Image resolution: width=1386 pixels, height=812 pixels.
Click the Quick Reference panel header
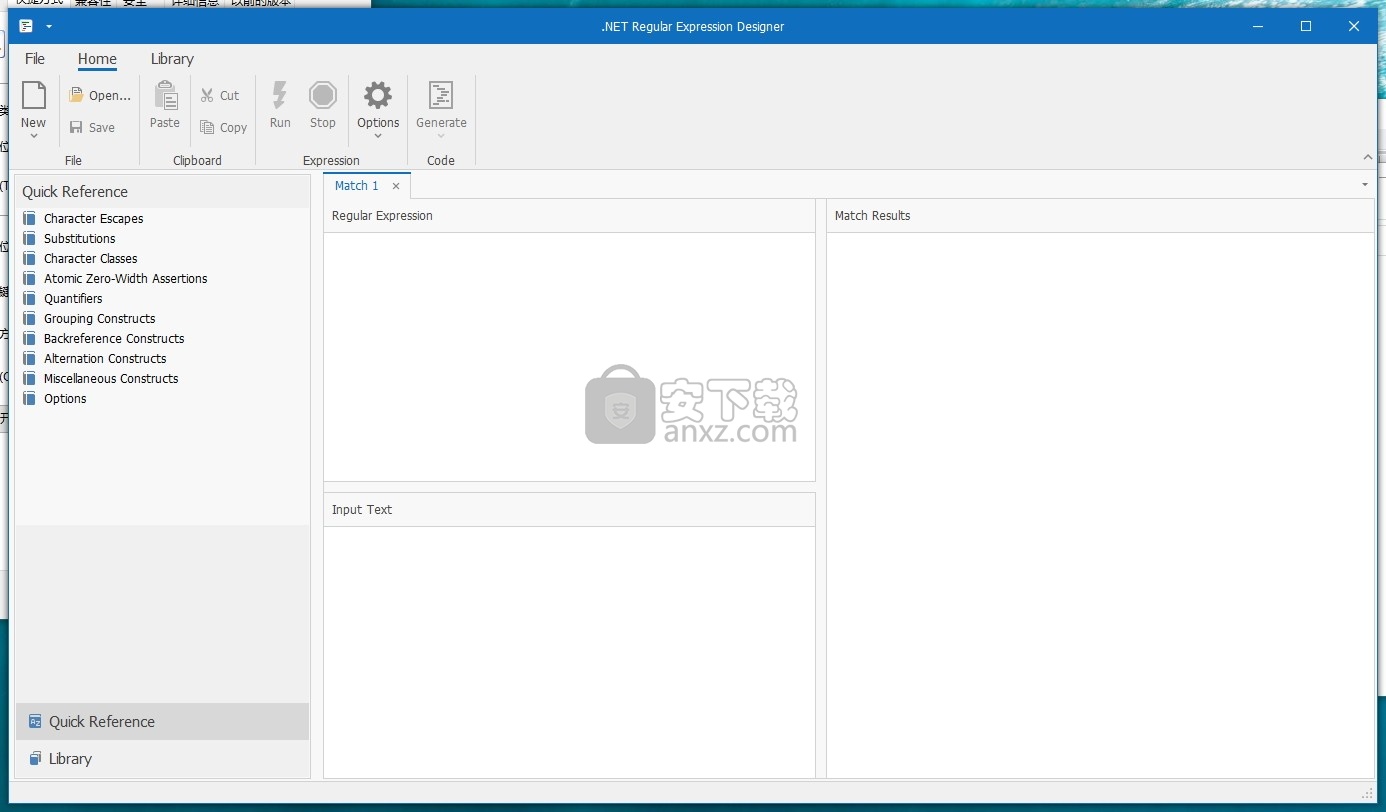pos(162,192)
